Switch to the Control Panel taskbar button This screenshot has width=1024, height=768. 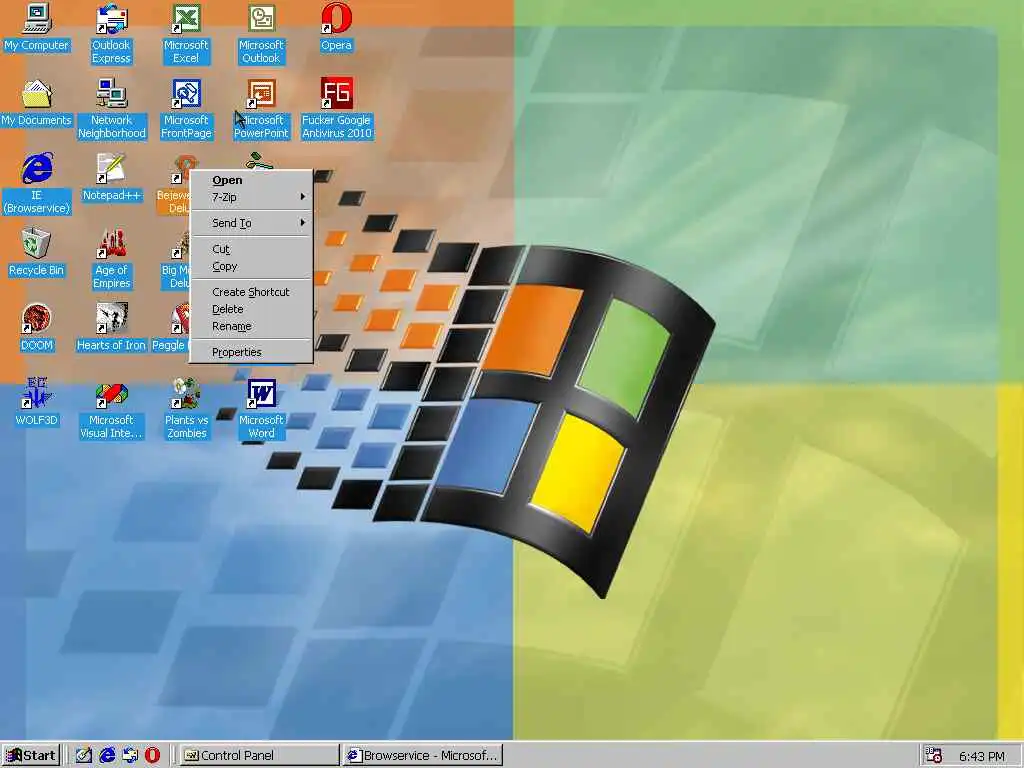click(x=259, y=756)
